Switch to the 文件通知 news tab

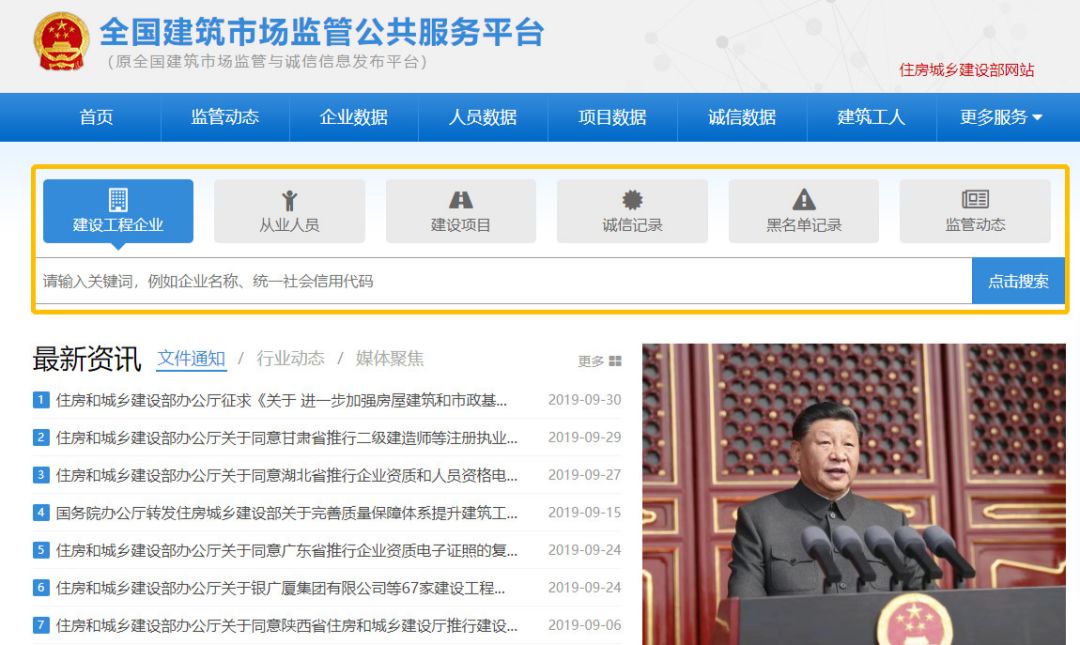click(x=191, y=358)
